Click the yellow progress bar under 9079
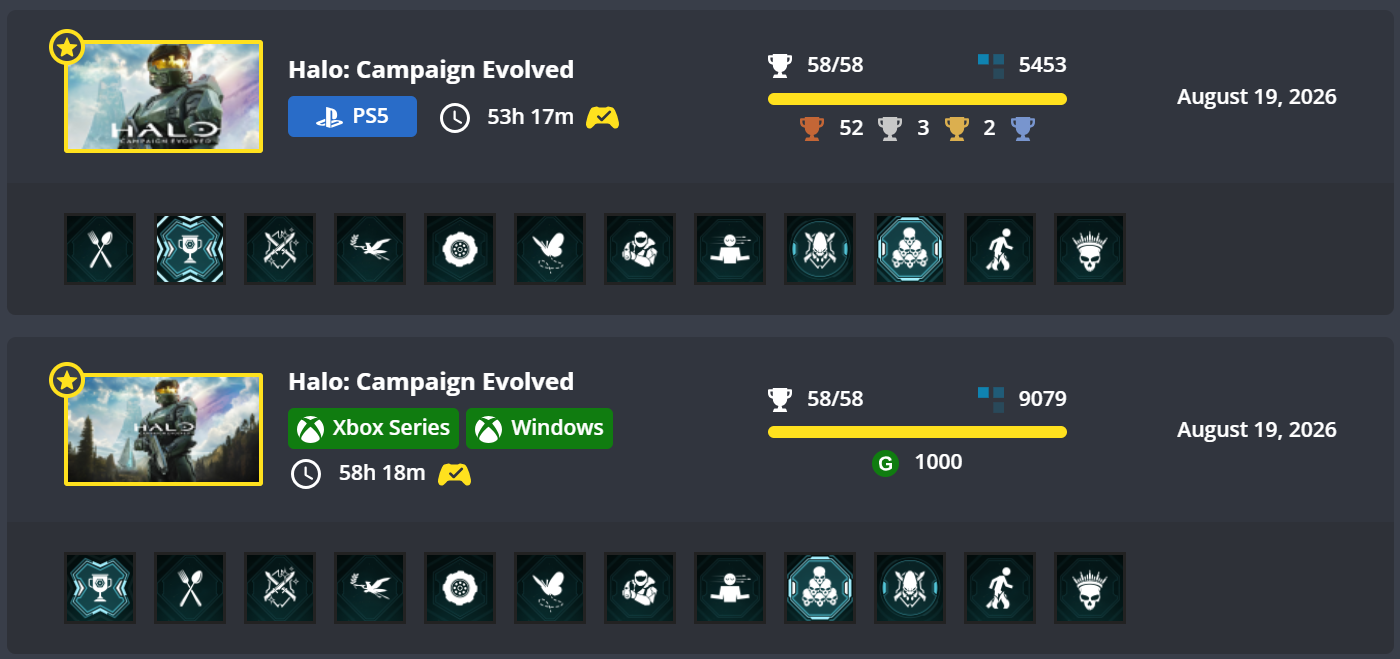The width and height of the screenshot is (1400, 659). click(x=917, y=432)
